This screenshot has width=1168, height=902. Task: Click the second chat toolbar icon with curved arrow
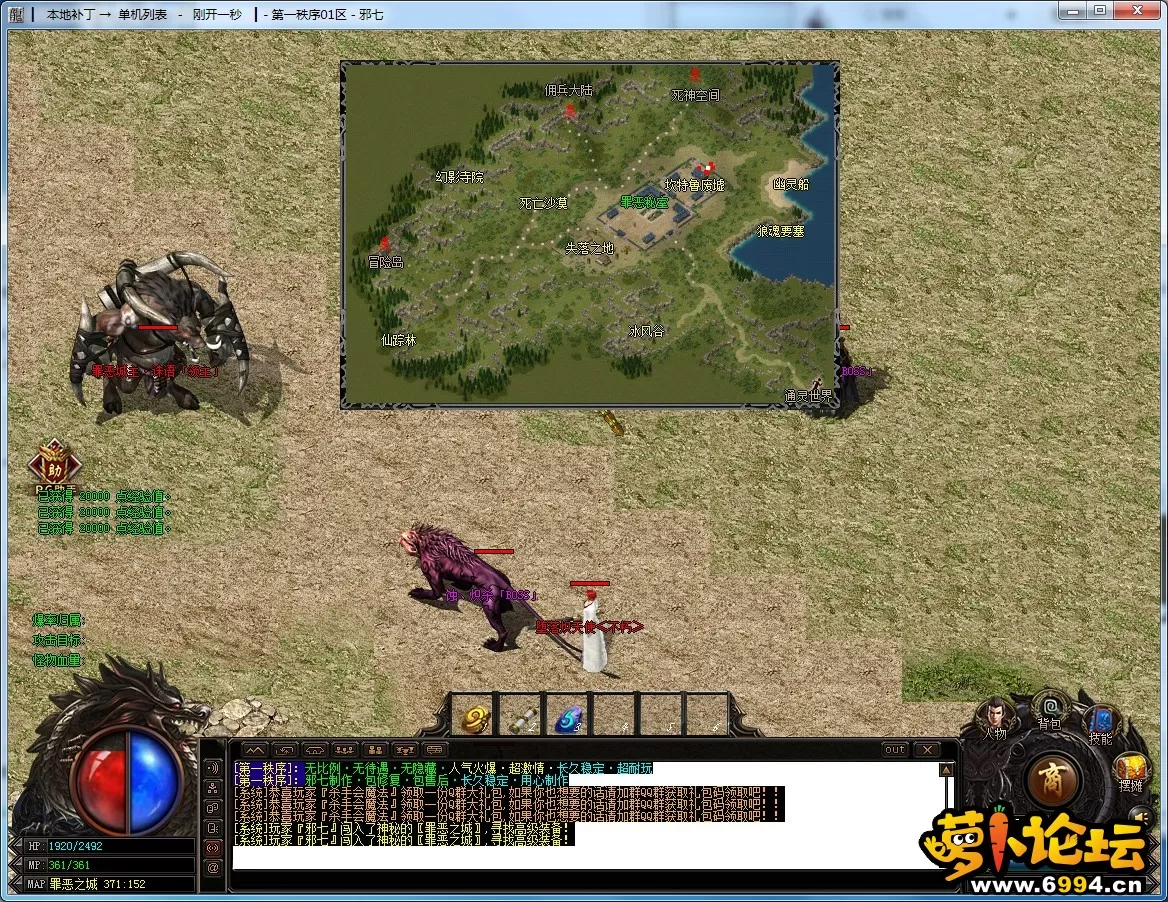point(285,750)
